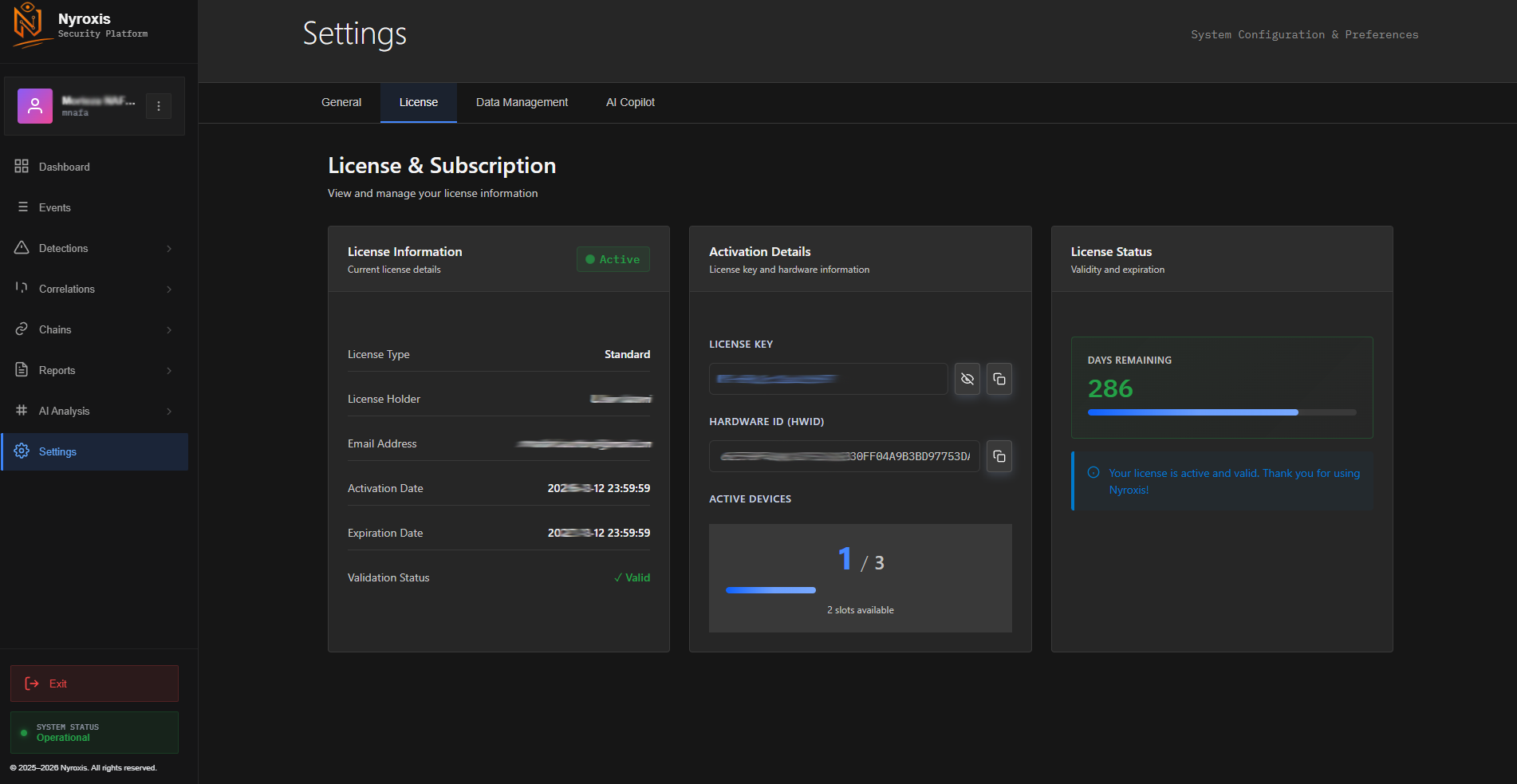The image size is (1517, 784).
Task: Expand the Chains submenu chevron
Action: pos(169,330)
